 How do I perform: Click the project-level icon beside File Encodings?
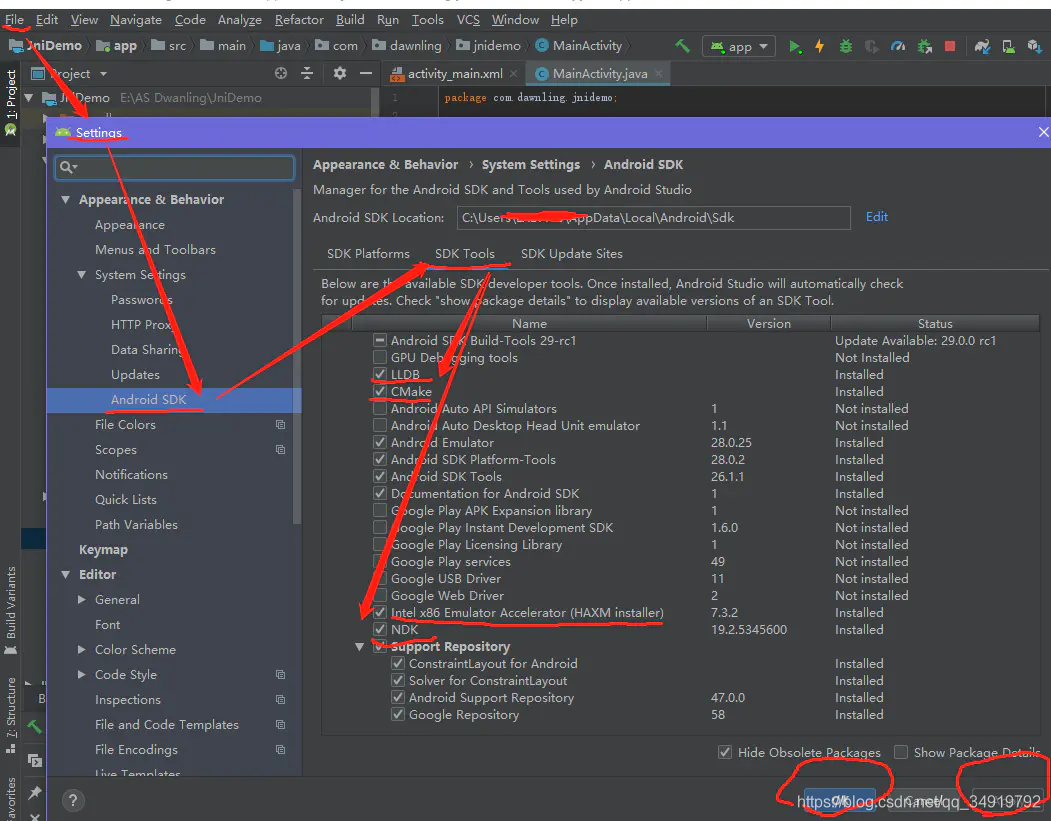click(x=281, y=749)
